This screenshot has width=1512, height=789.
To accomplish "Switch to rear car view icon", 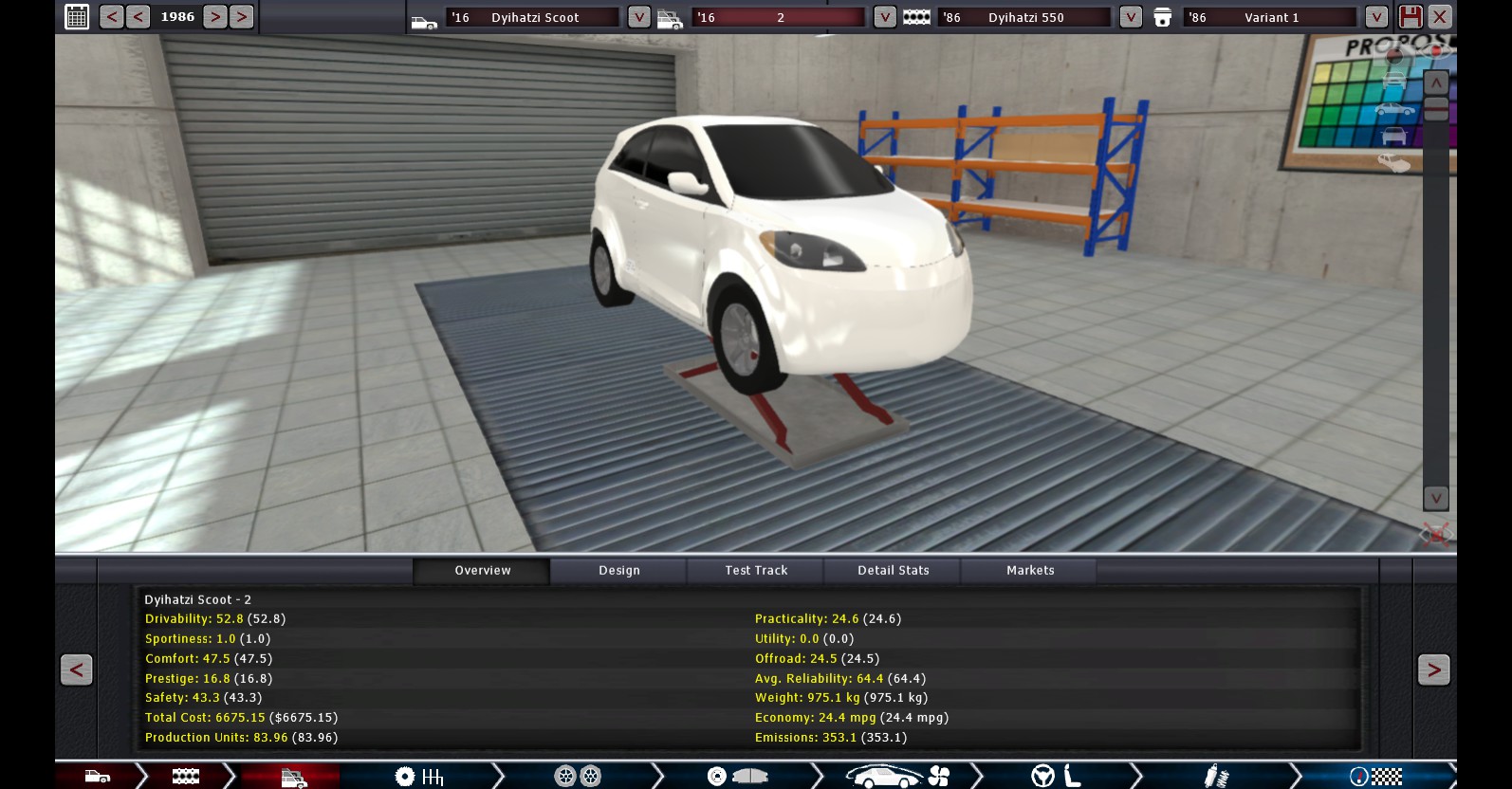I will pyautogui.click(x=1394, y=136).
